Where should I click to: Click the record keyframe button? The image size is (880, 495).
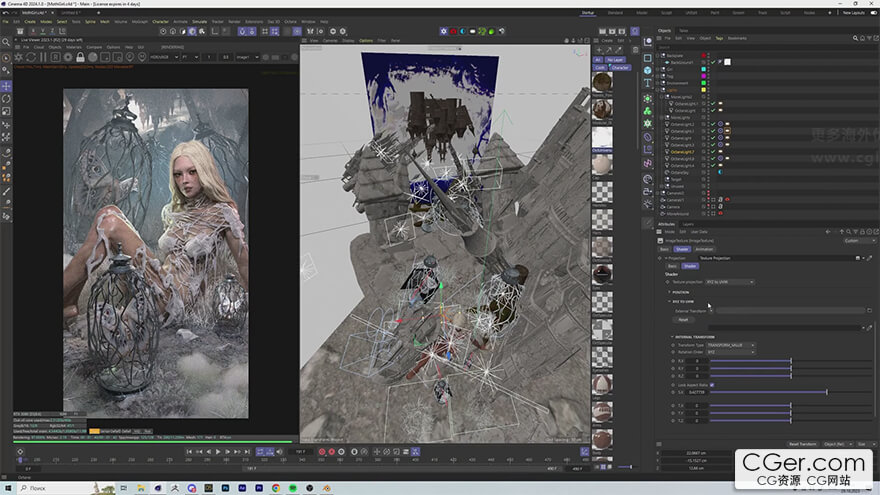pos(322,452)
